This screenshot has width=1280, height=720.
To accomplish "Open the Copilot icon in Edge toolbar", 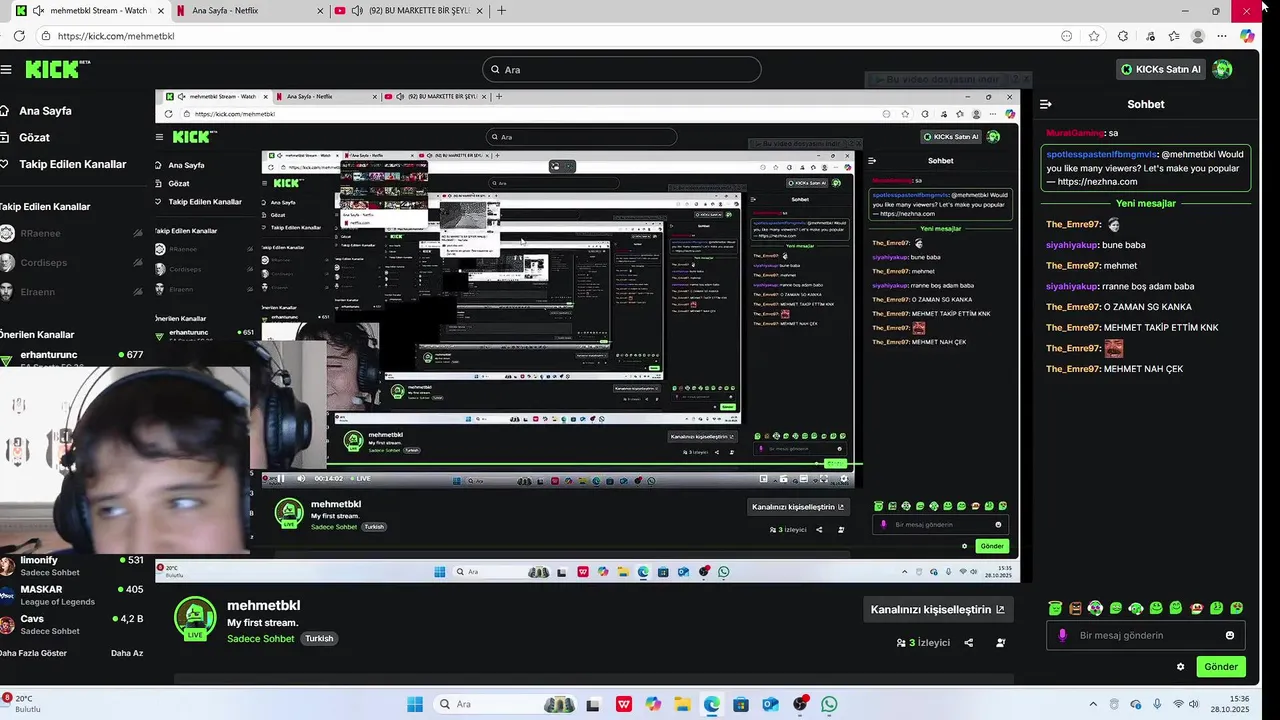I will (1247, 36).
